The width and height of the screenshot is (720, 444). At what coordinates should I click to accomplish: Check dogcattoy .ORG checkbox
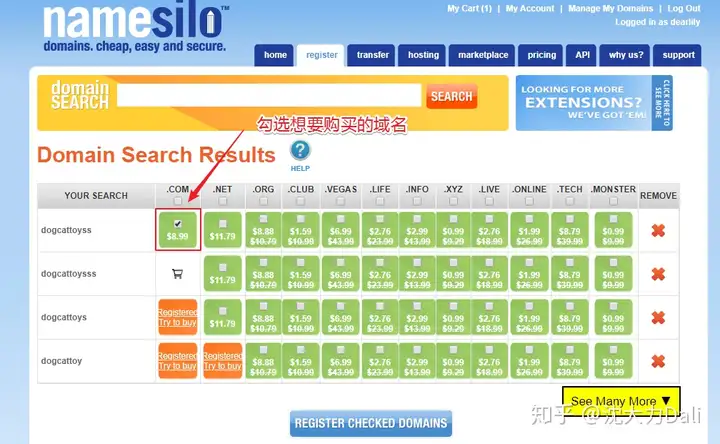(263, 350)
